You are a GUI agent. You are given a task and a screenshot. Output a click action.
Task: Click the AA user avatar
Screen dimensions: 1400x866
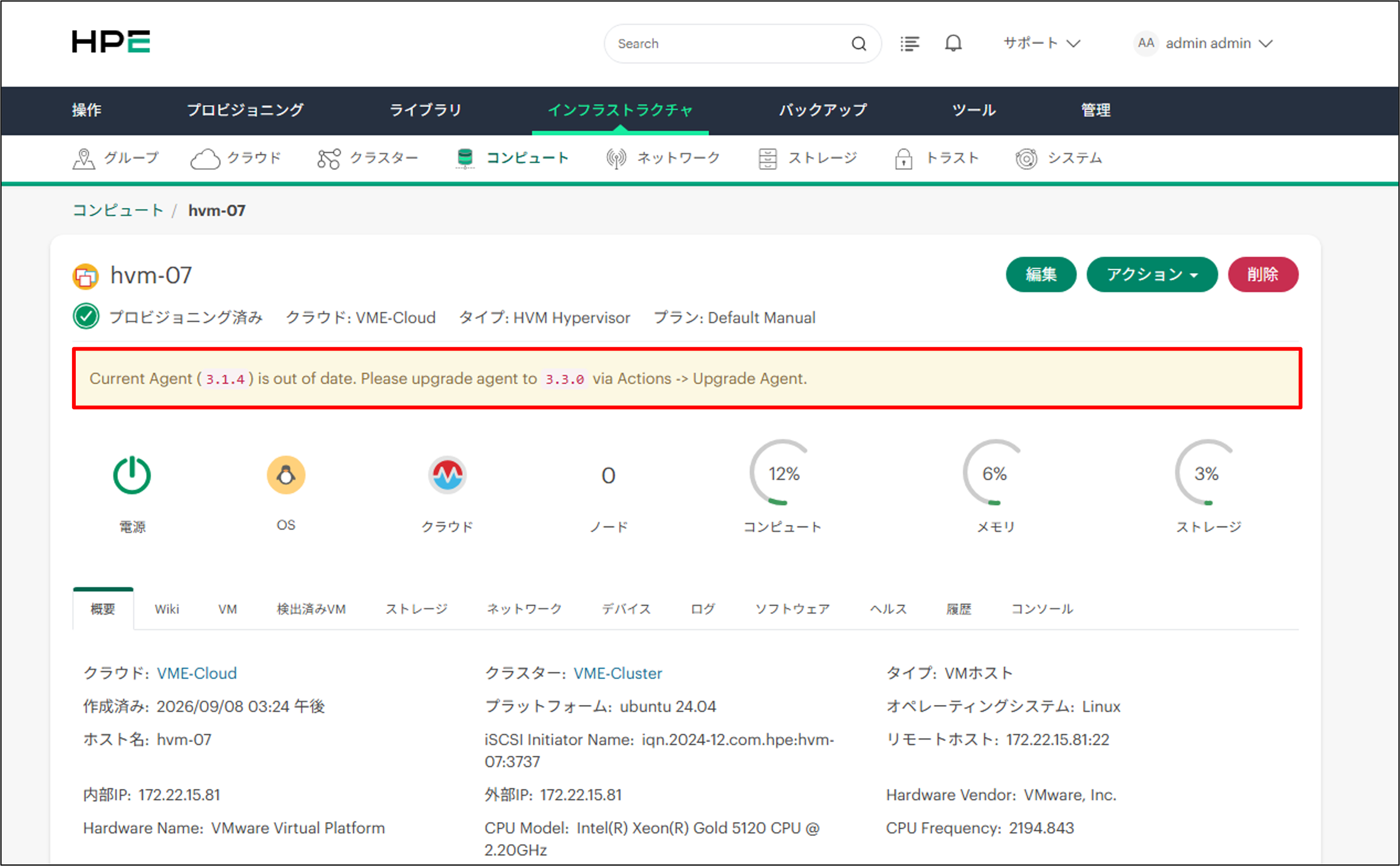click(1145, 43)
